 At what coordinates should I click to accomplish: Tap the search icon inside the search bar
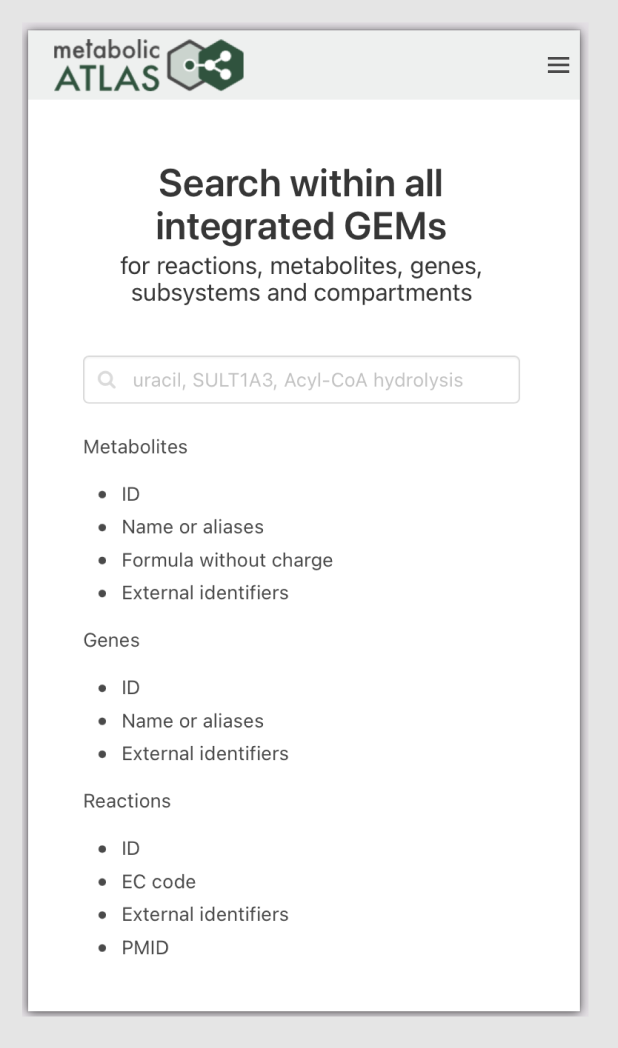point(107,379)
